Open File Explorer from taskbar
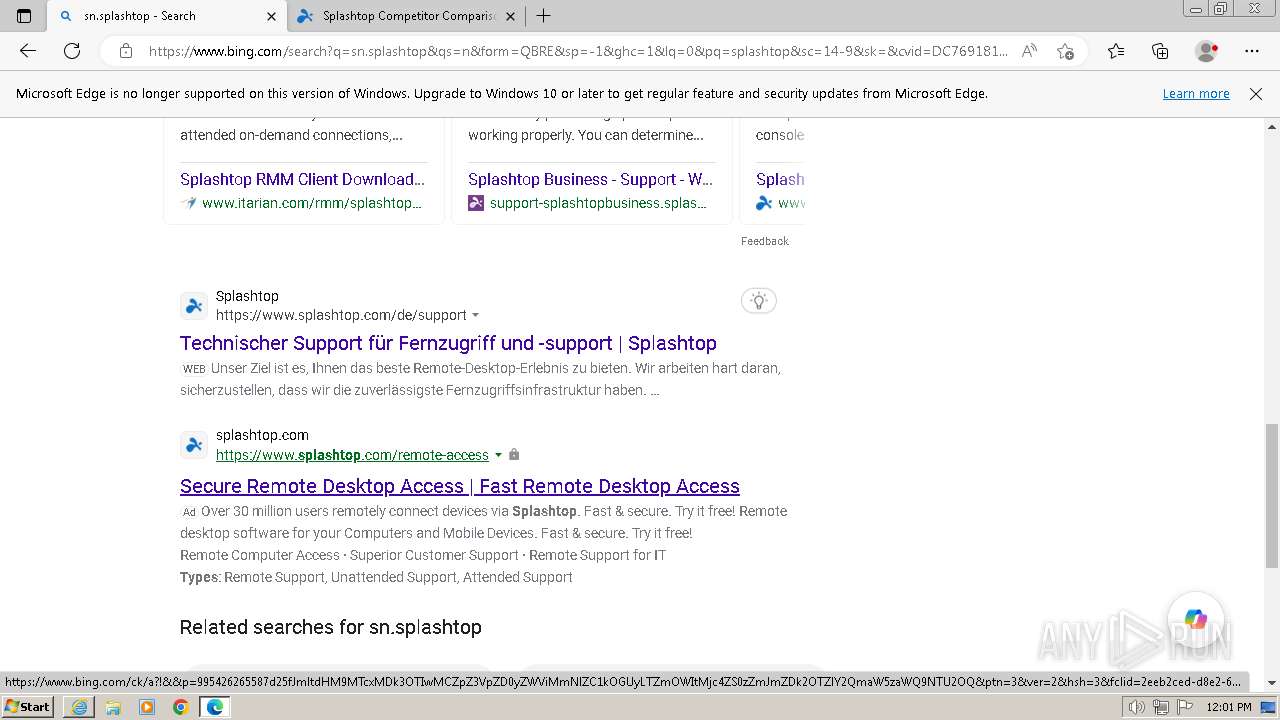The image size is (1280, 720). [x=113, y=707]
